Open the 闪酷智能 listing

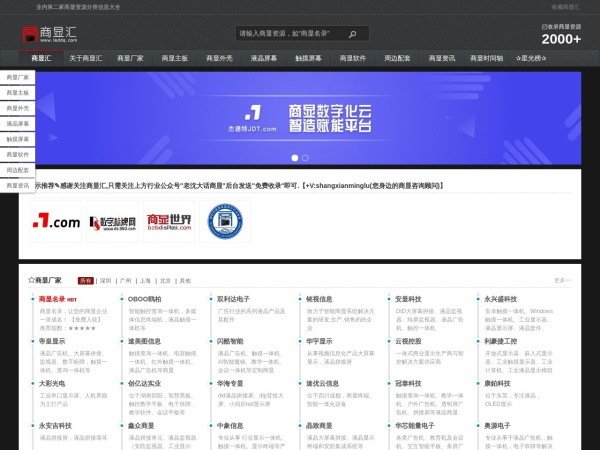tap(230, 341)
